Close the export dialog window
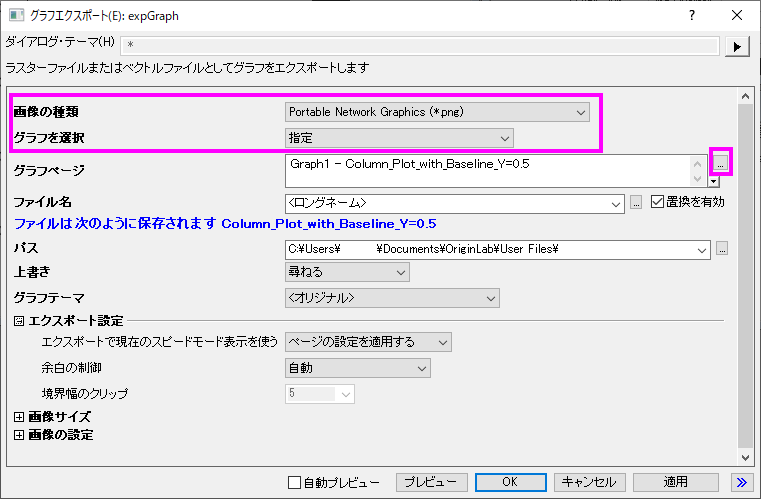Screen dimensions: 761x499 737,16
